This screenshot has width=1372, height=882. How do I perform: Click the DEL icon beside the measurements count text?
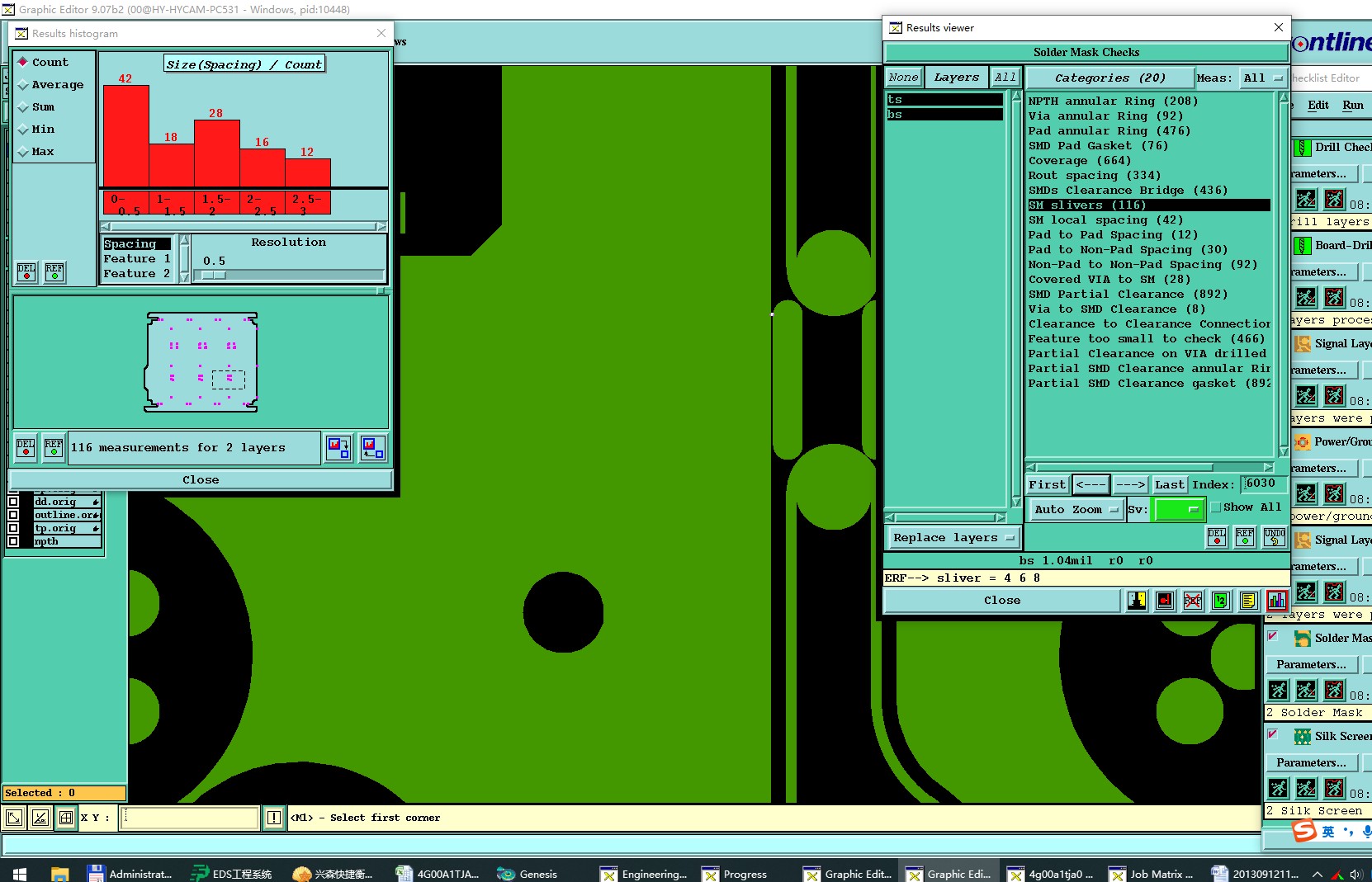coord(26,447)
